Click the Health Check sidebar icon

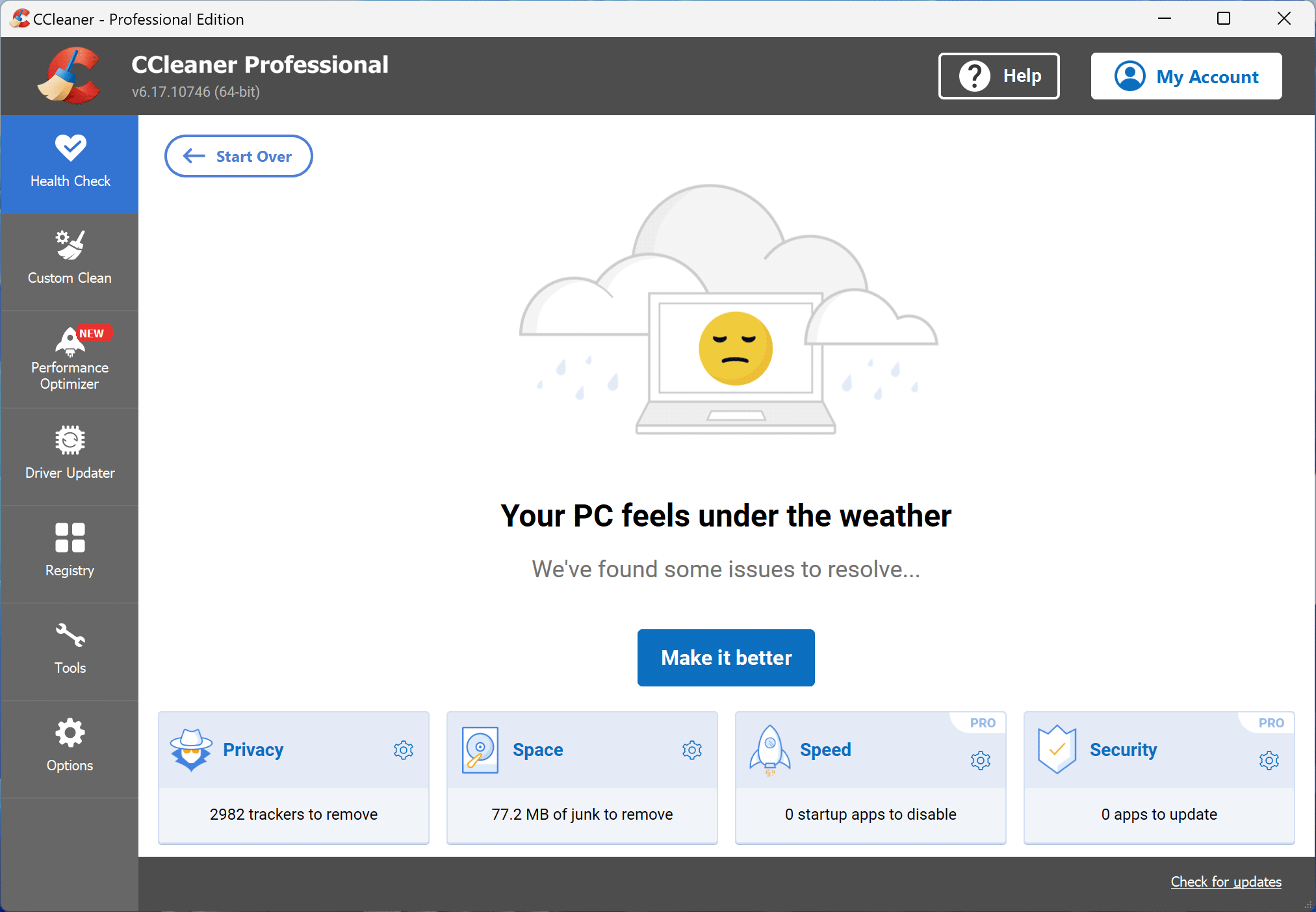point(69,160)
